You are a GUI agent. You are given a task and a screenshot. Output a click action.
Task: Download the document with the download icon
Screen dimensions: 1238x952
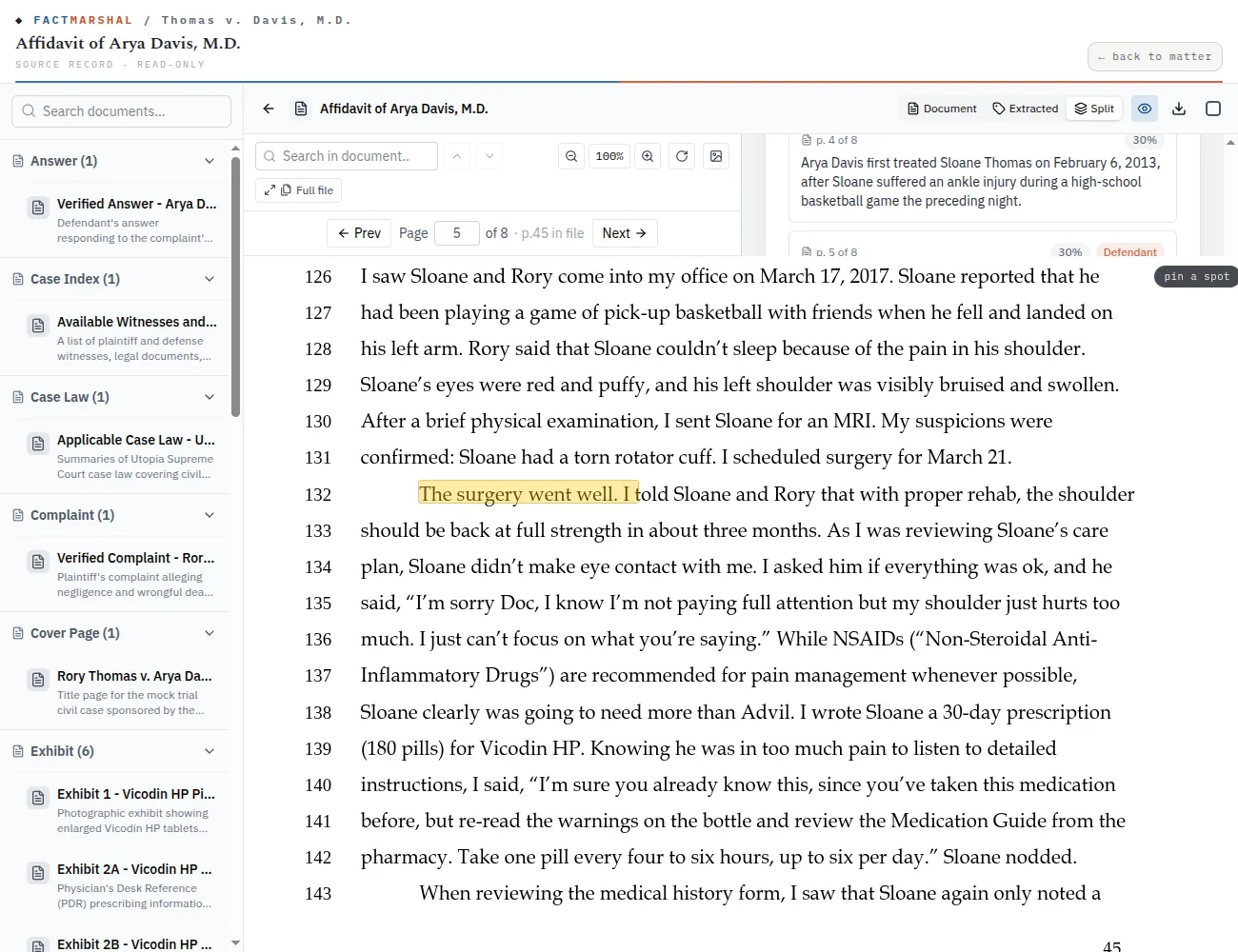click(x=1179, y=109)
